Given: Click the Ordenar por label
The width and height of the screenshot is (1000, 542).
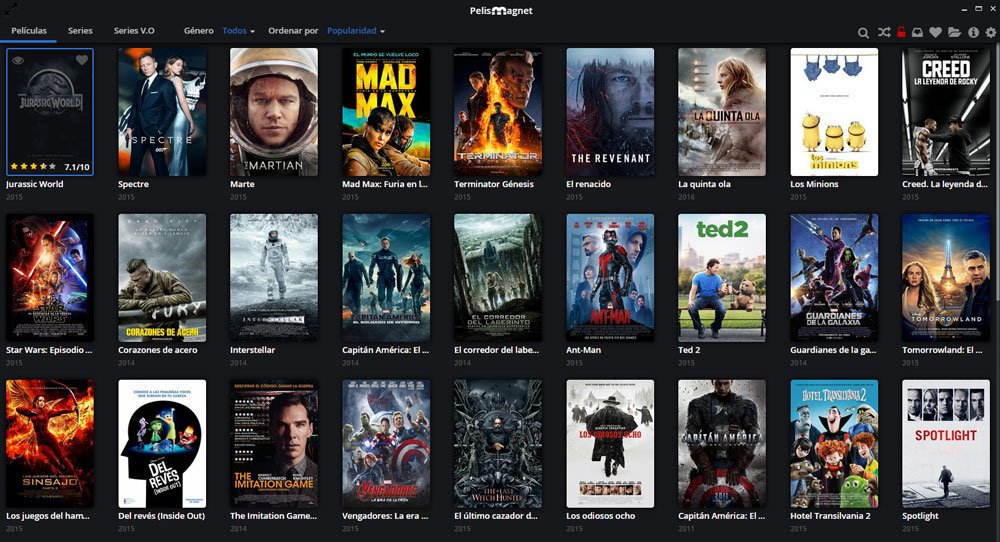Looking at the screenshot, I should (293, 31).
